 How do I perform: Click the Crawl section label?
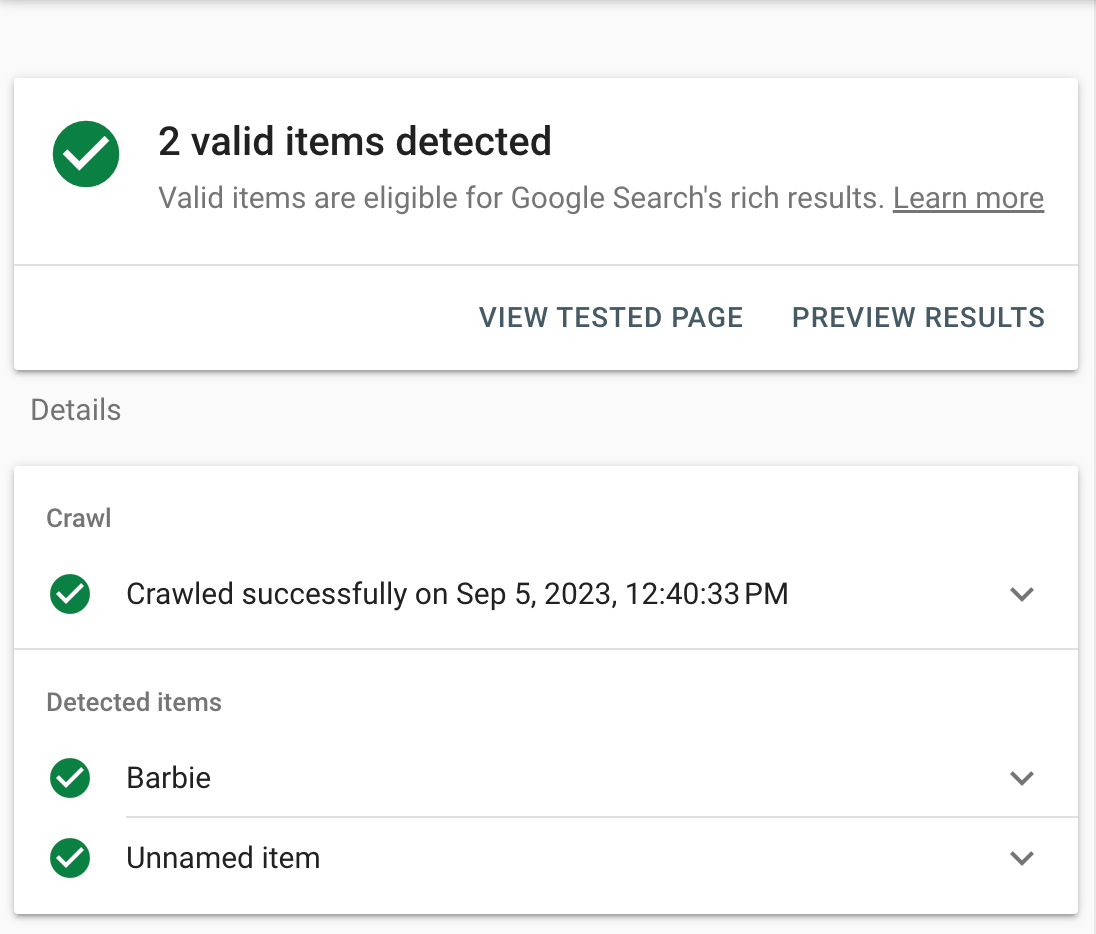[x=78, y=518]
